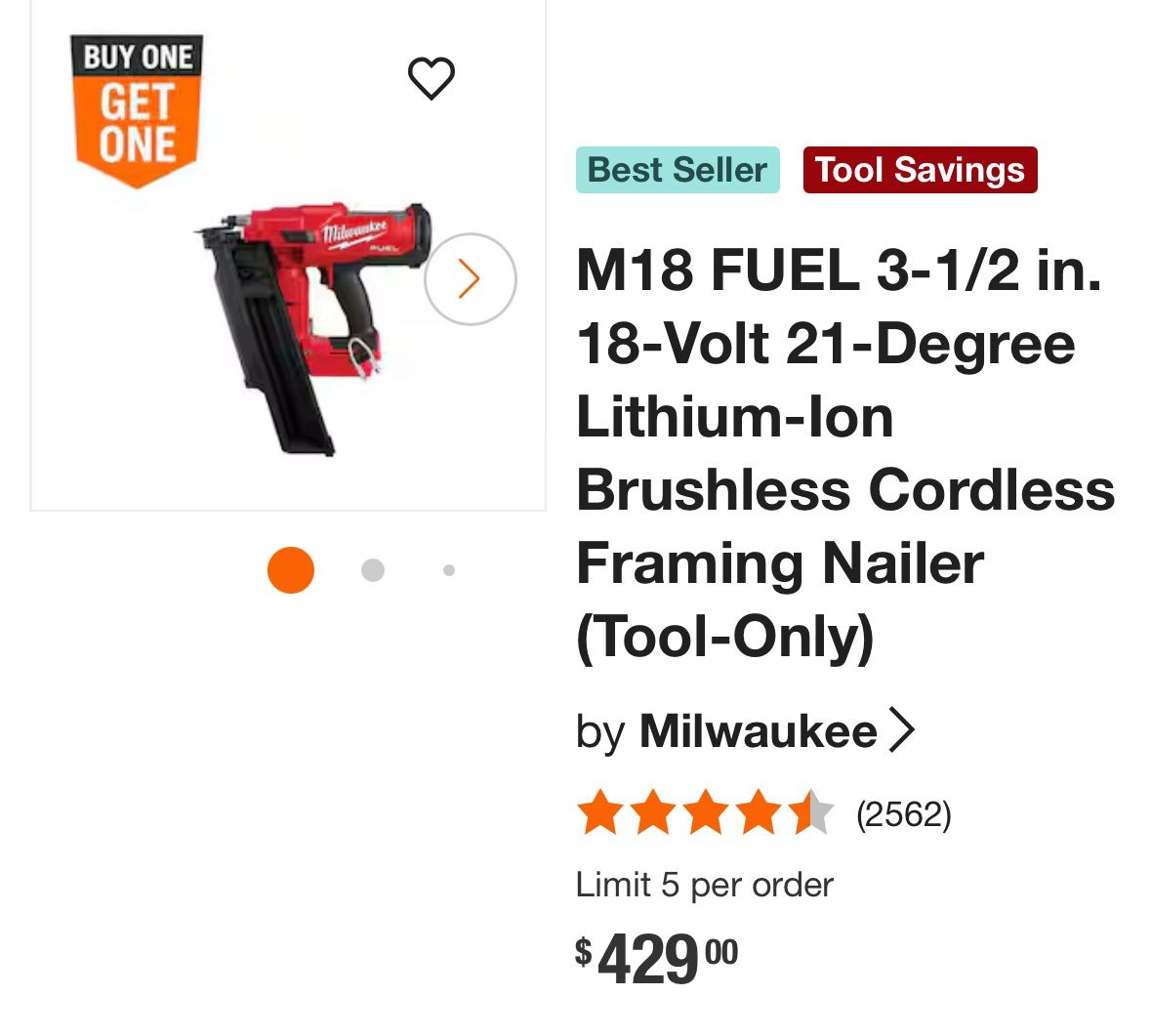The height and width of the screenshot is (1036, 1151).
Task: Switch to the second carousel dot
Action: (x=372, y=570)
